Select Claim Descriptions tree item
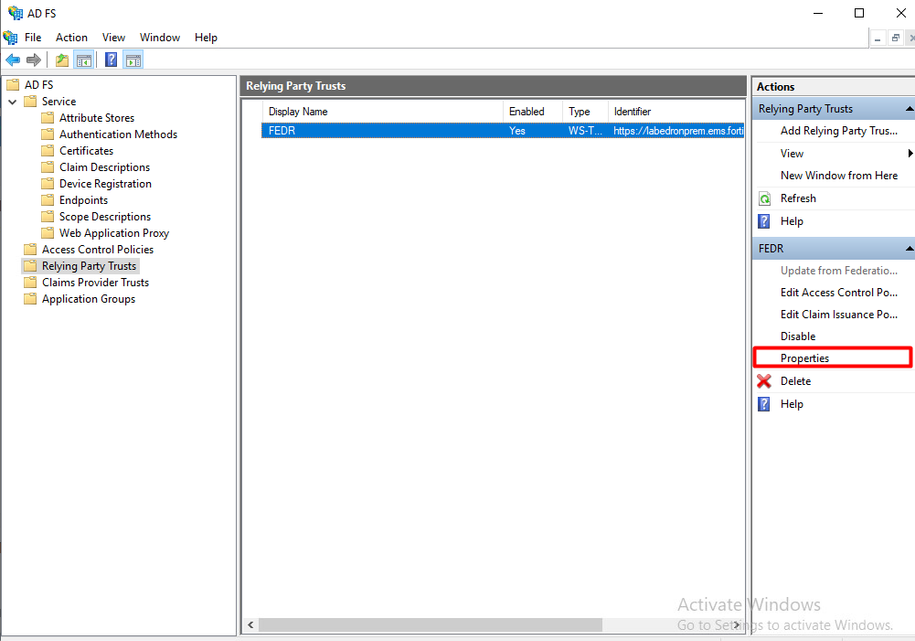This screenshot has height=641, width=915. (x=104, y=168)
